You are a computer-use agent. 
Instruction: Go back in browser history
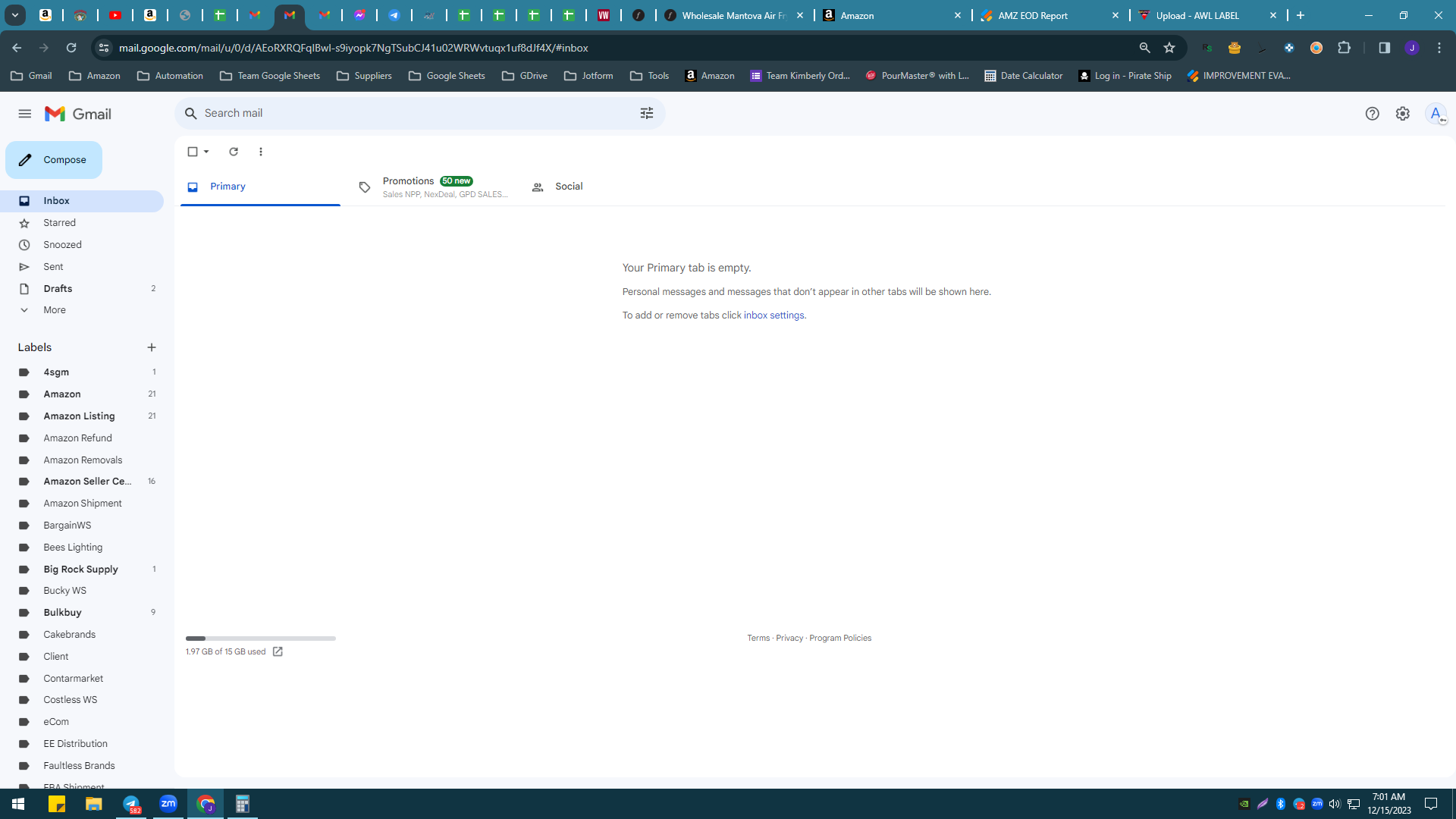[17, 48]
